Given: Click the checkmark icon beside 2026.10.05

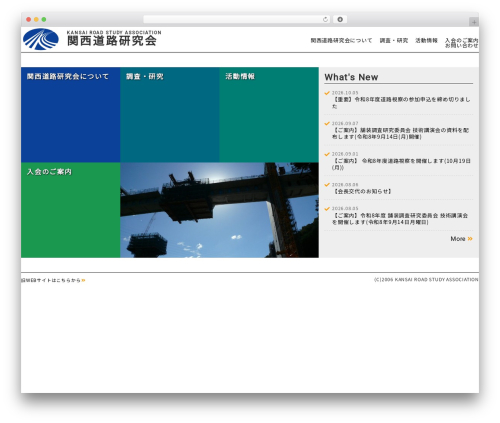Looking at the screenshot, I should (x=327, y=93).
